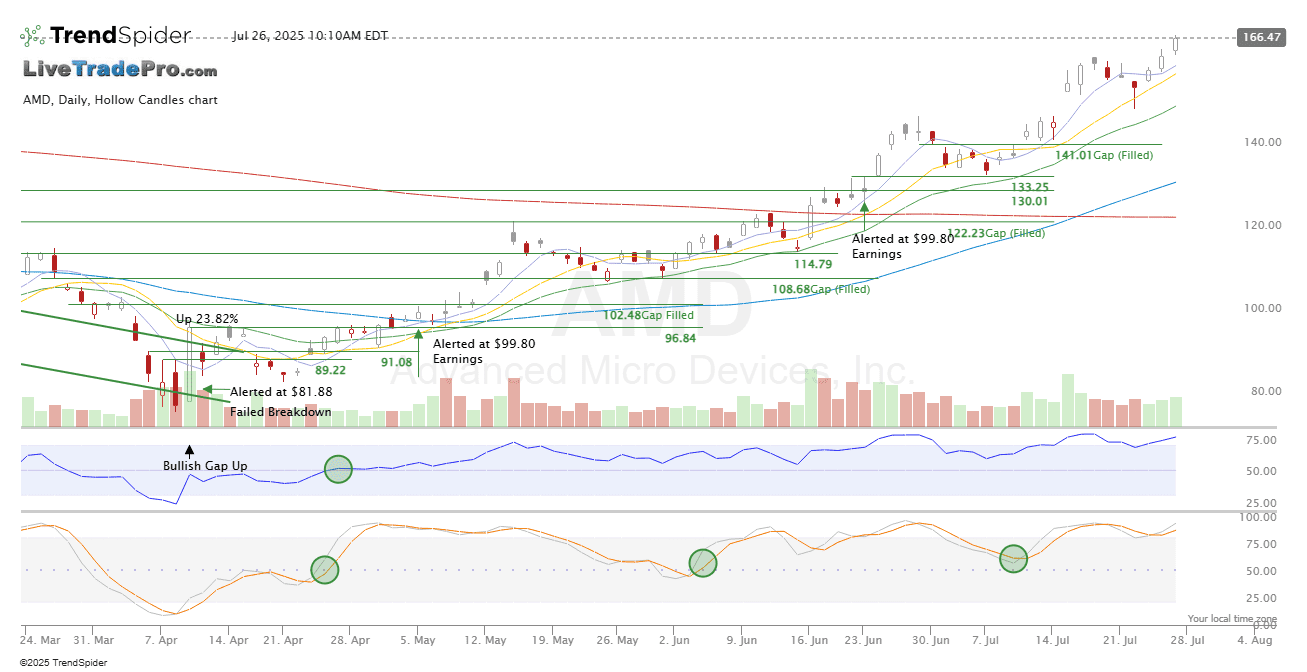This screenshot has width=1307, height=672.
Task: Select the '24. Mar' date on the time axis
Action: [39, 640]
